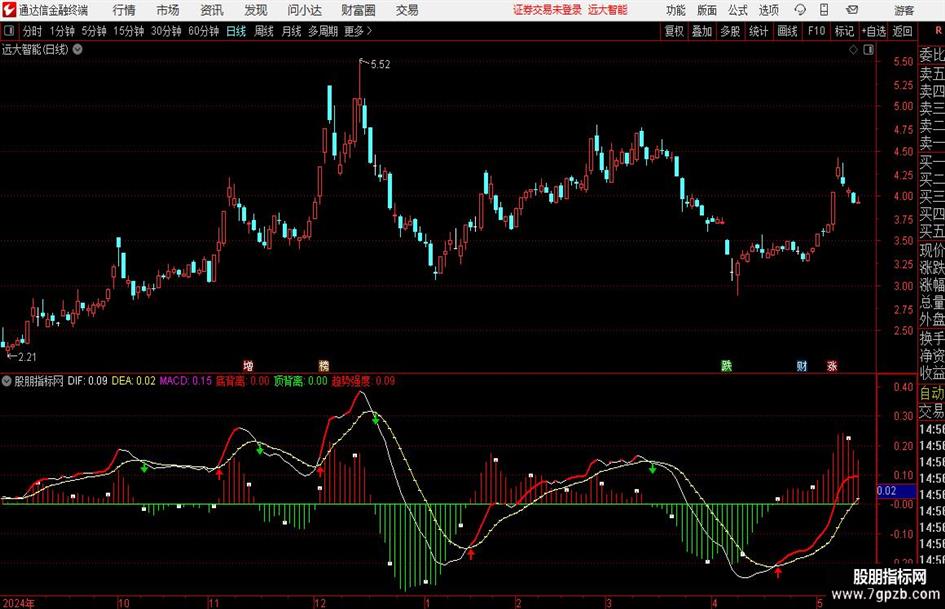Select the 日线 daily period tab
The height and width of the screenshot is (609, 945).
[x=236, y=31]
